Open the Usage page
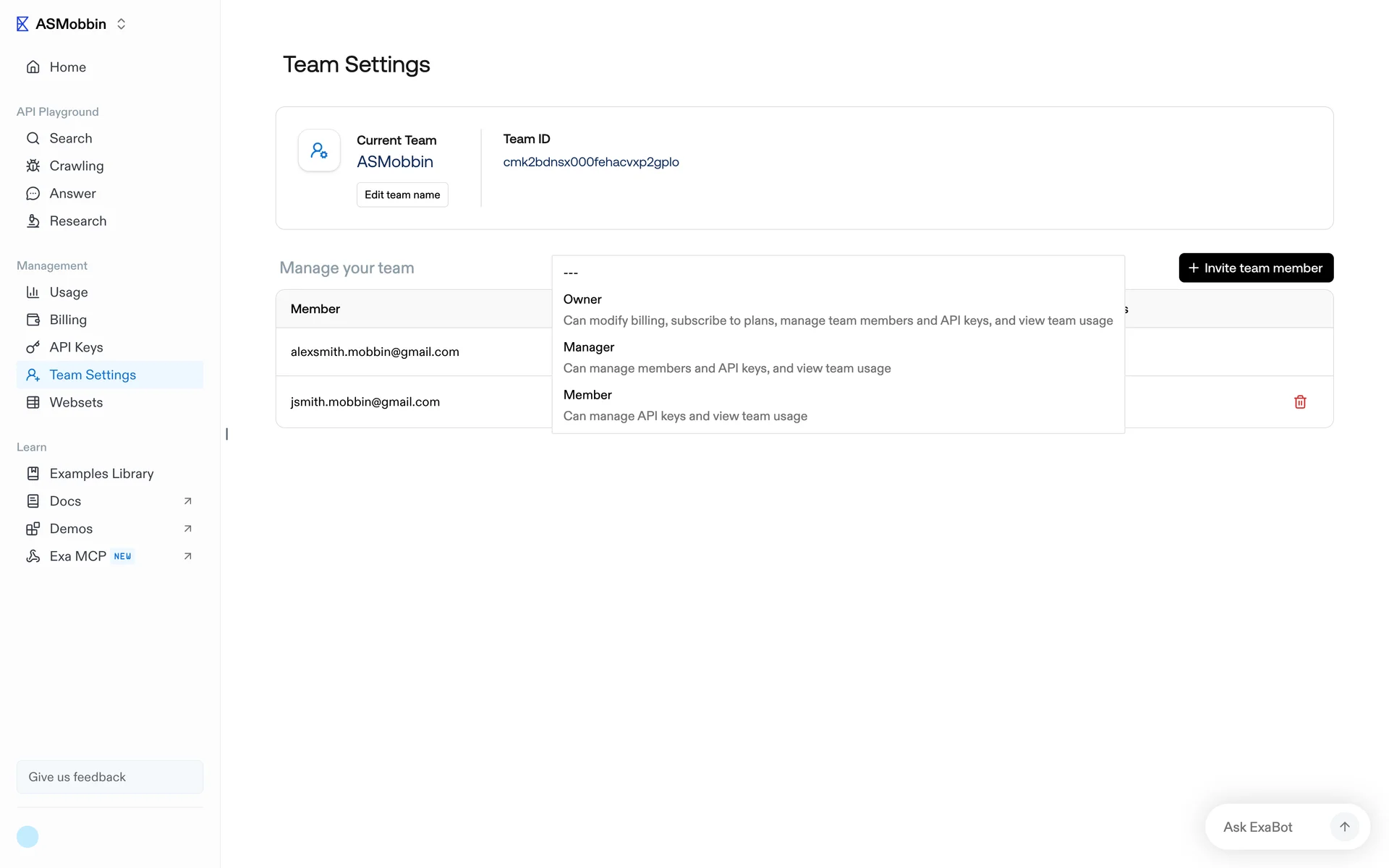The image size is (1389, 868). 68,292
